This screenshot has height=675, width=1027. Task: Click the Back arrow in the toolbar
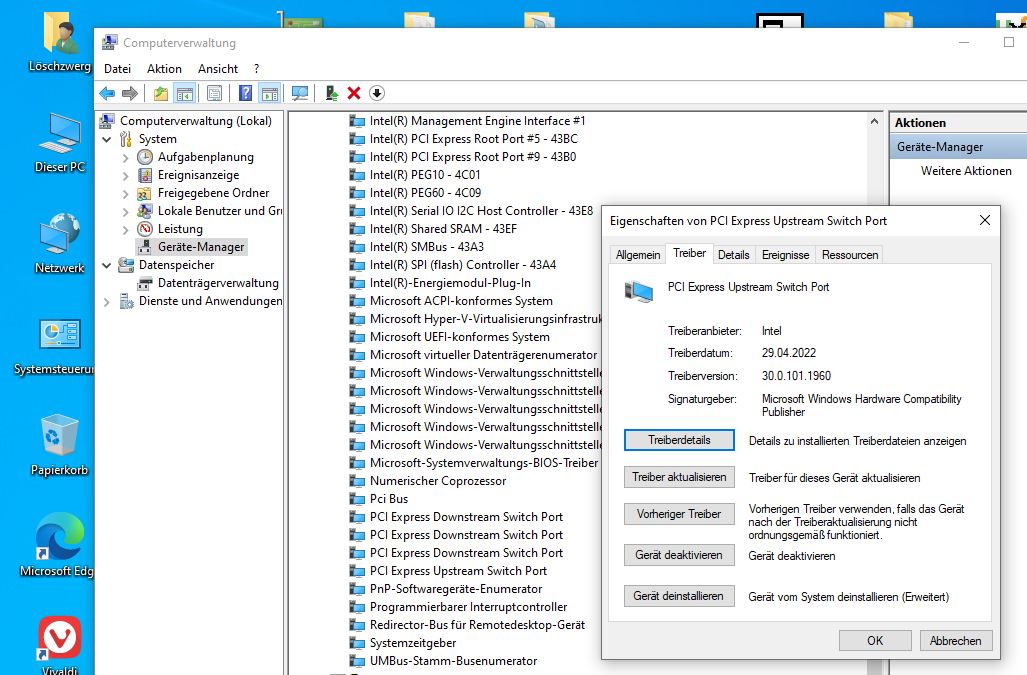pyautogui.click(x=107, y=94)
